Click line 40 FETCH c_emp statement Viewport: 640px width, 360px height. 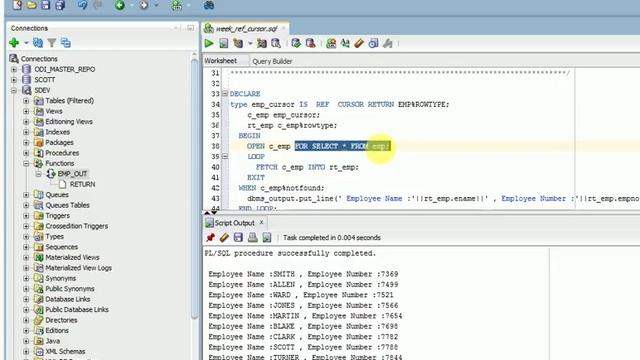[307, 167]
